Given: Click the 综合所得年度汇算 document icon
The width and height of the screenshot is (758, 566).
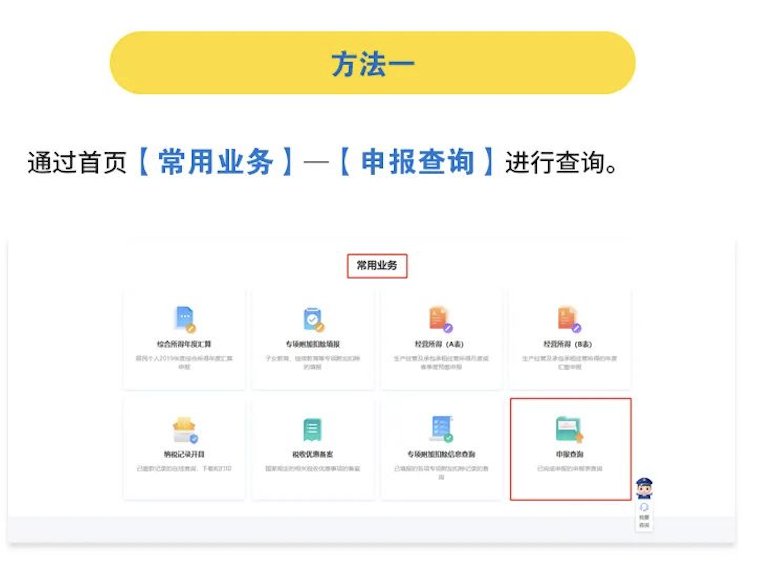Looking at the screenshot, I should pyautogui.click(x=184, y=320).
